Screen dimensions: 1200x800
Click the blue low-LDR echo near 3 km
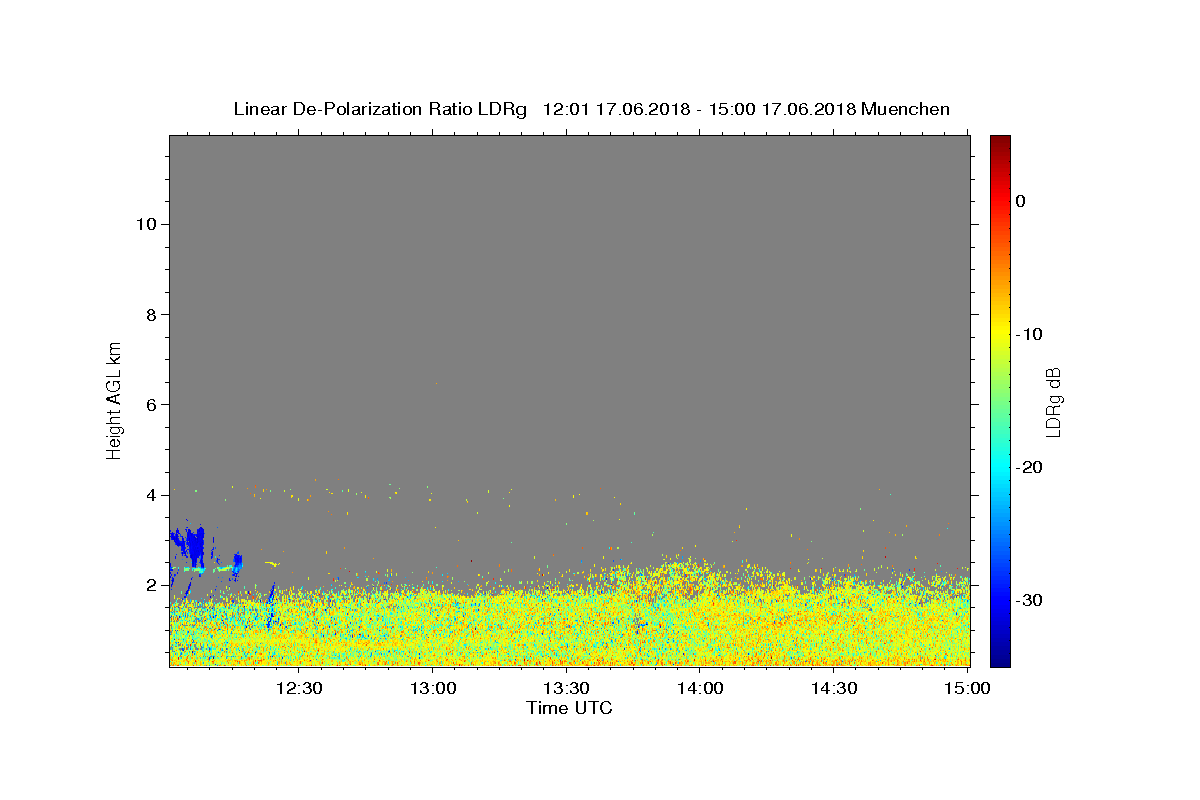(196, 546)
